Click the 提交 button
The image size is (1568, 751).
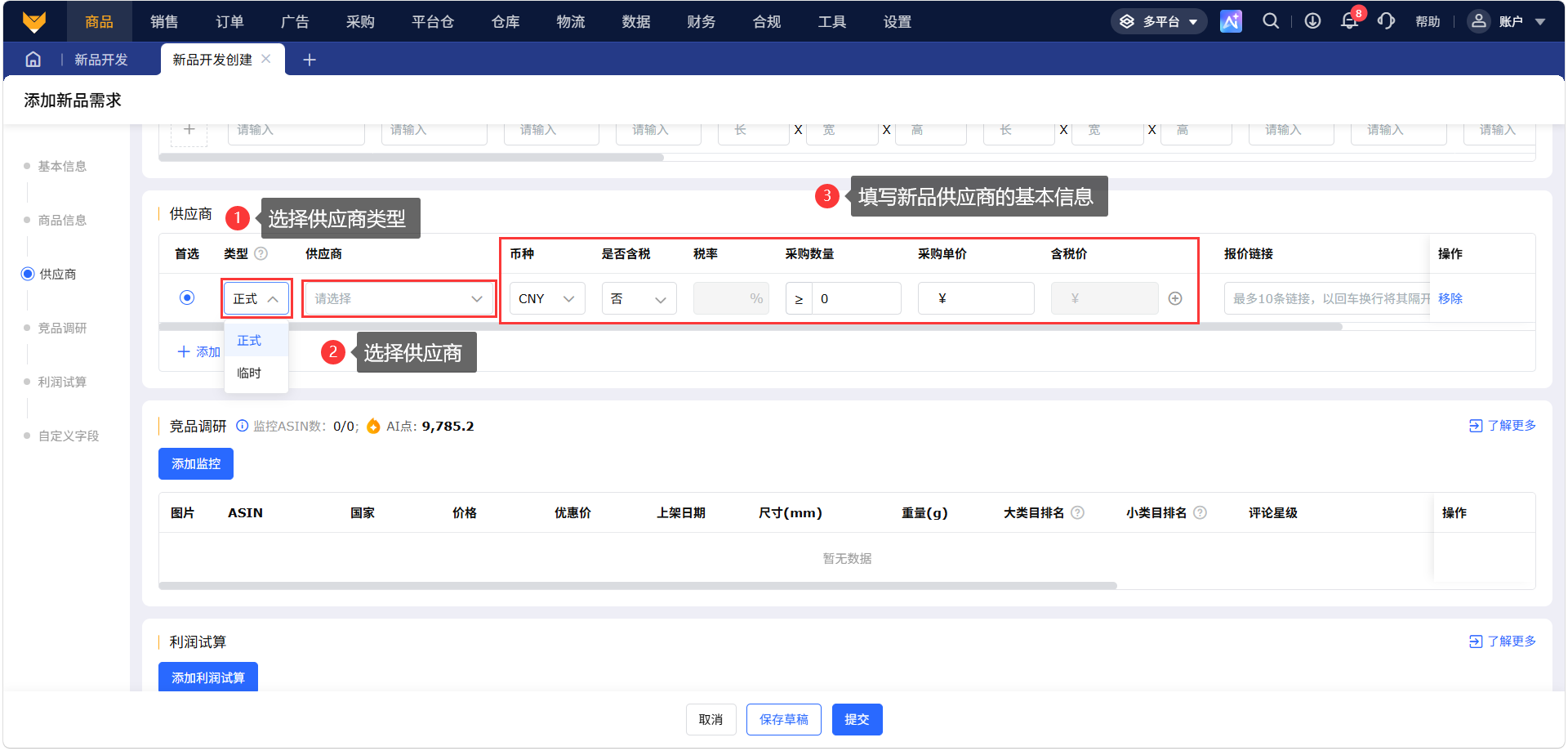(857, 719)
